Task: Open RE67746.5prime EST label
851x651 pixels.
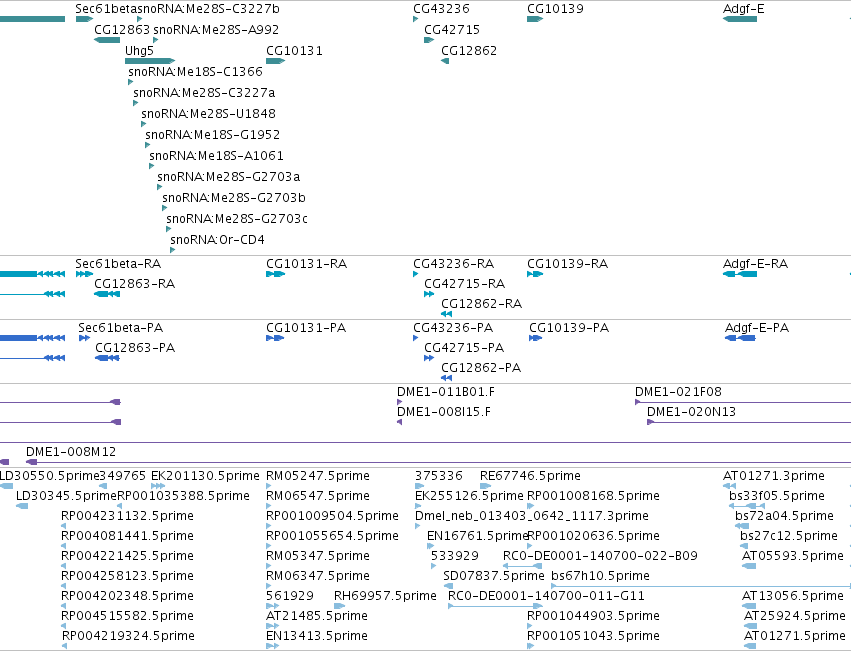Action: (x=530, y=476)
